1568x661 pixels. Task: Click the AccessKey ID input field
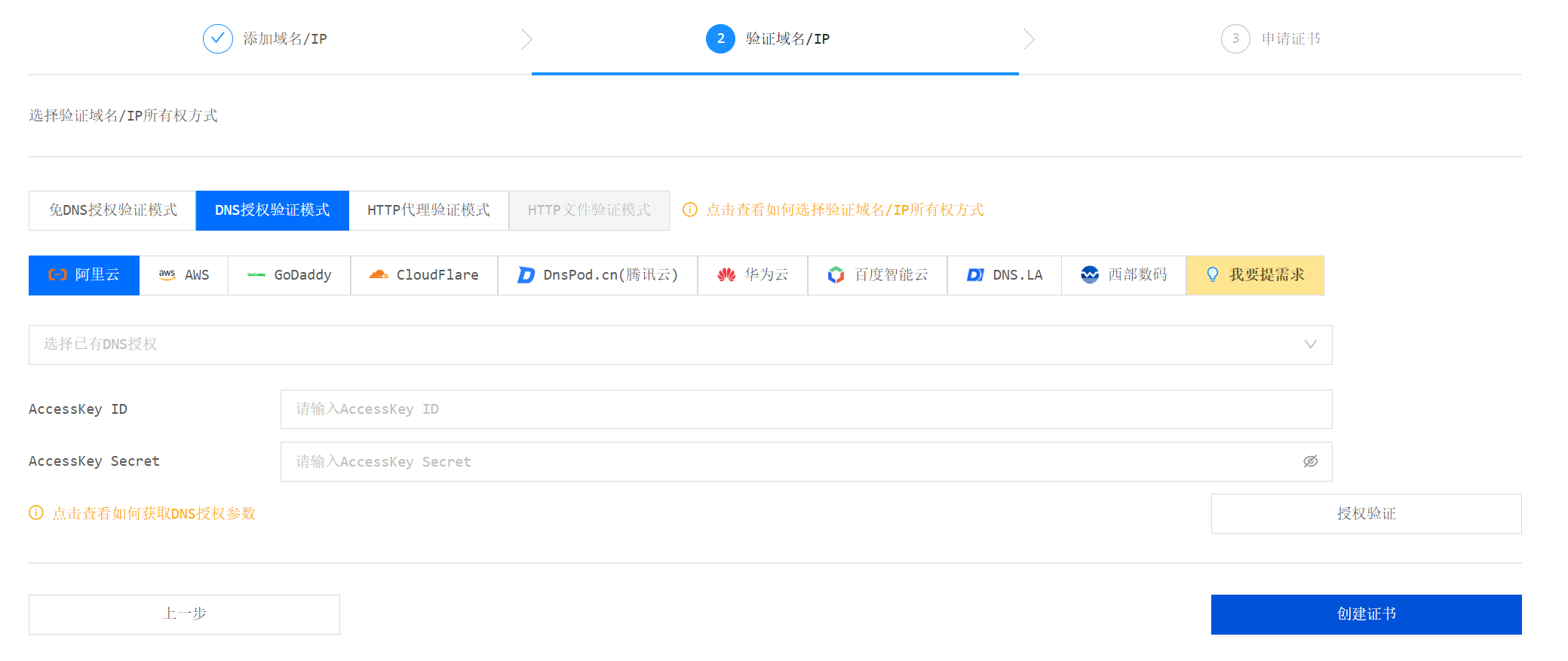[x=805, y=409]
